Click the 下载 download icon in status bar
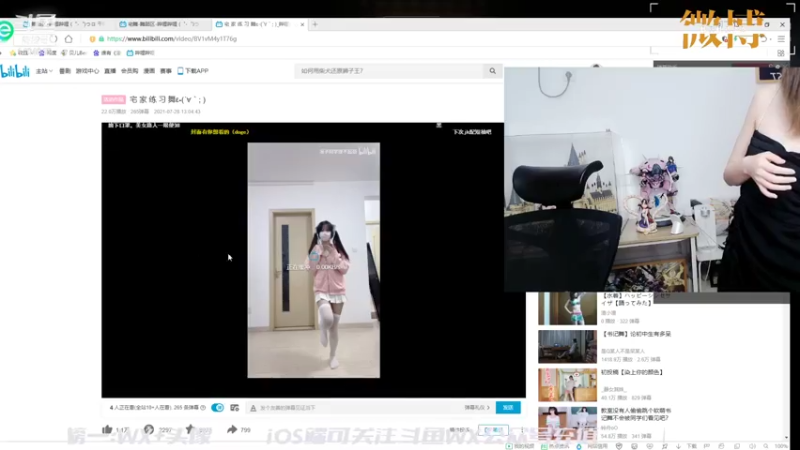This screenshot has width=800, height=450. [687, 446]
